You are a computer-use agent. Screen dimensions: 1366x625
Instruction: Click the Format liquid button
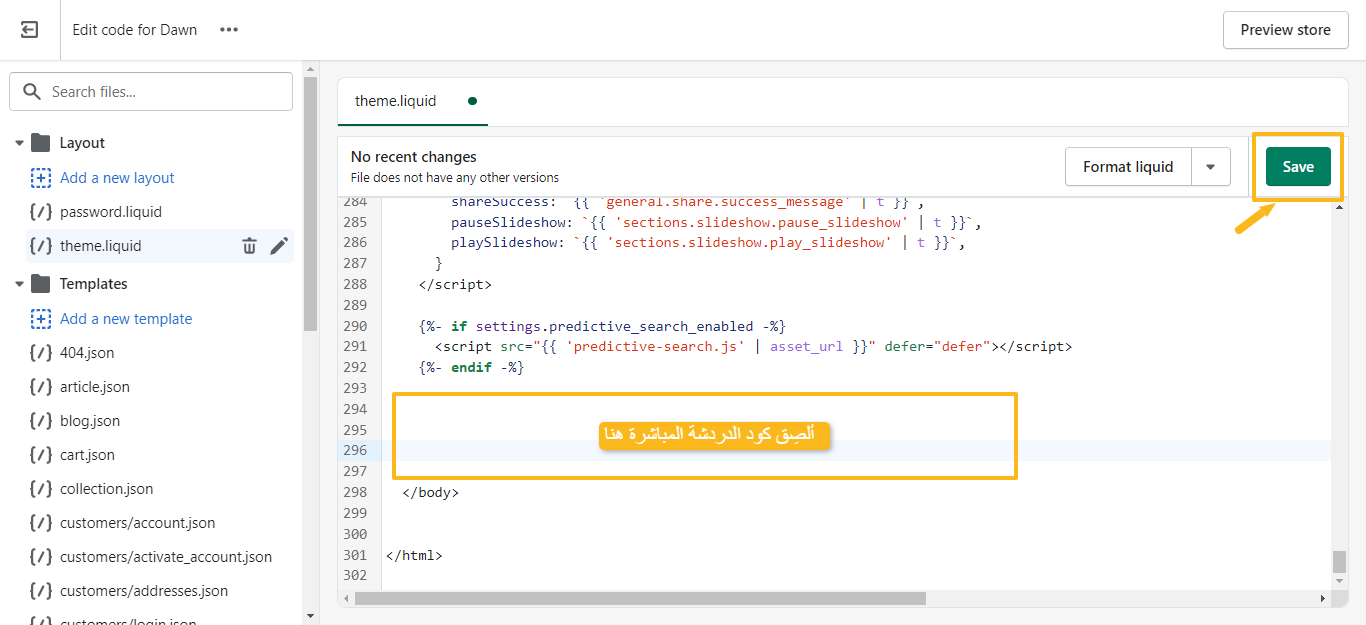(1128, 167)
